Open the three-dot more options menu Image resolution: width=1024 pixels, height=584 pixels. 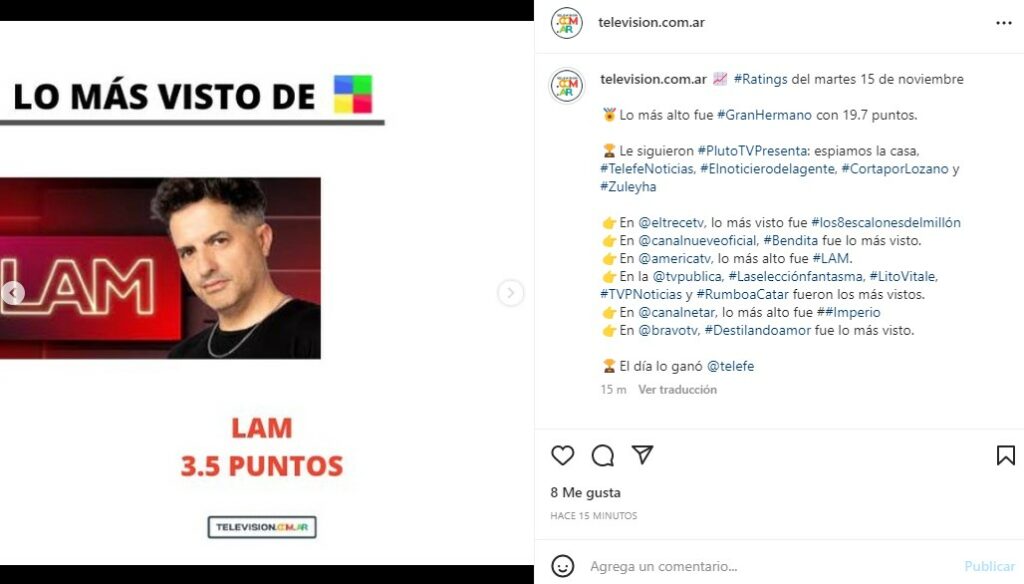[x=1004, y=23]
